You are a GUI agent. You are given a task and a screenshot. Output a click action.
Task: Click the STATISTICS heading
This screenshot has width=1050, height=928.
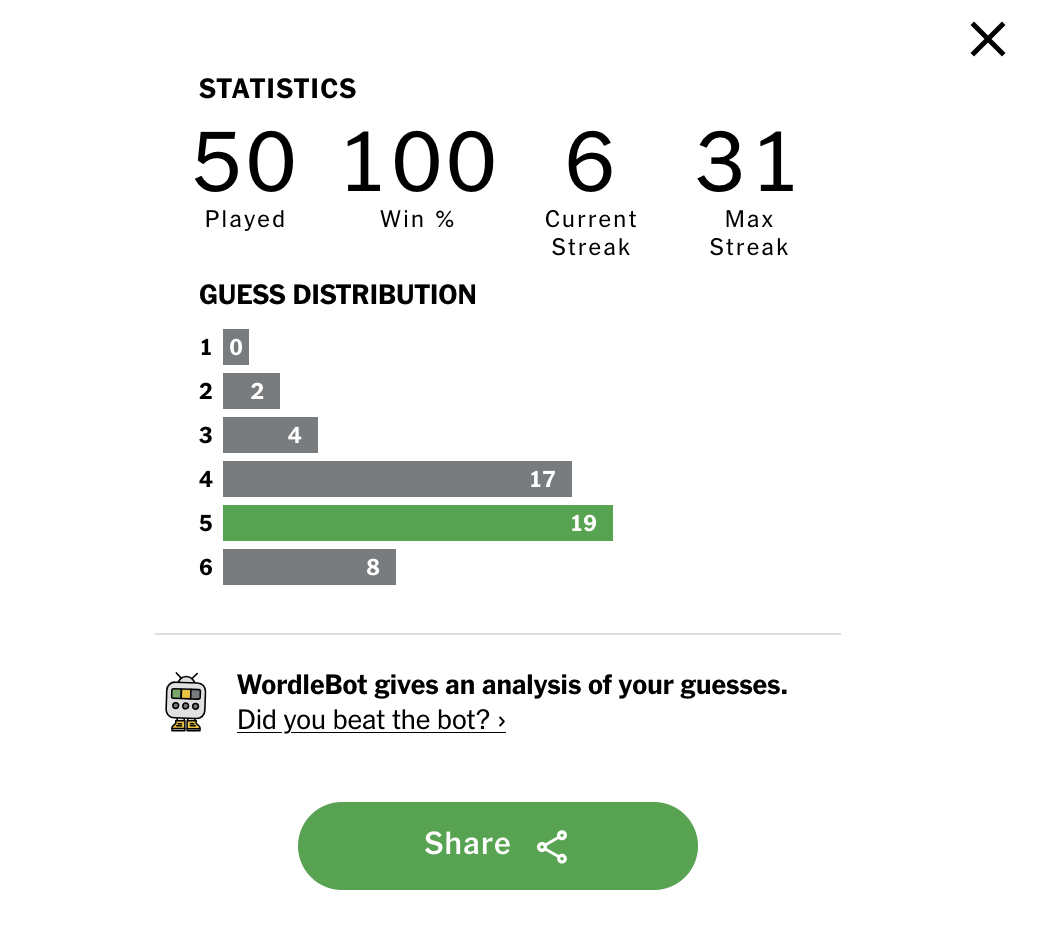click(277, 89)
